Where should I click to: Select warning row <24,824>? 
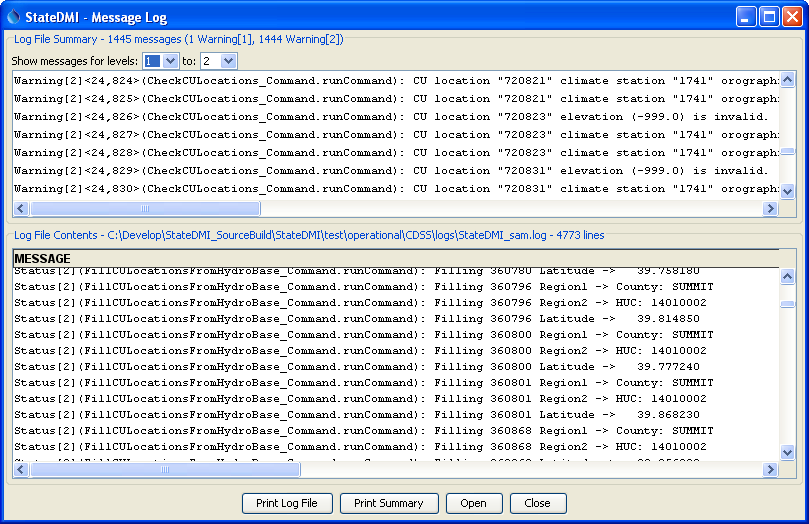pos(396,81)
